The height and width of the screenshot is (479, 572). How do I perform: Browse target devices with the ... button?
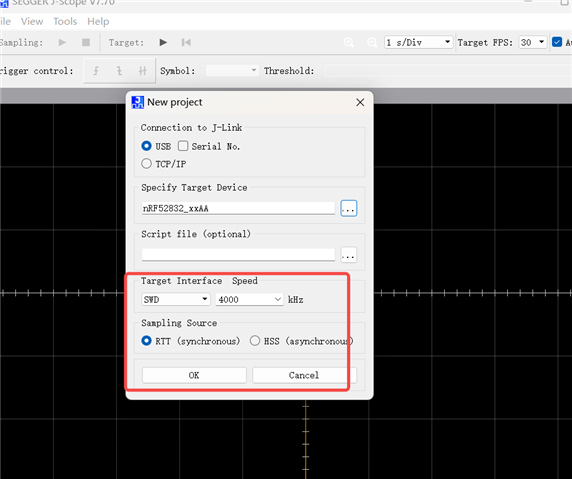tap(348, 208)
